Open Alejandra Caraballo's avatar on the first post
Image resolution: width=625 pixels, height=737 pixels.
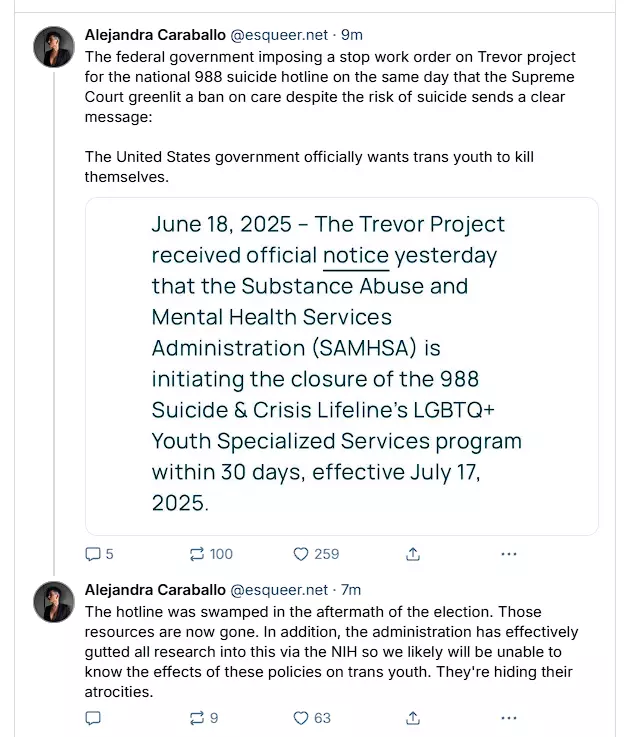tap(53, 46)
